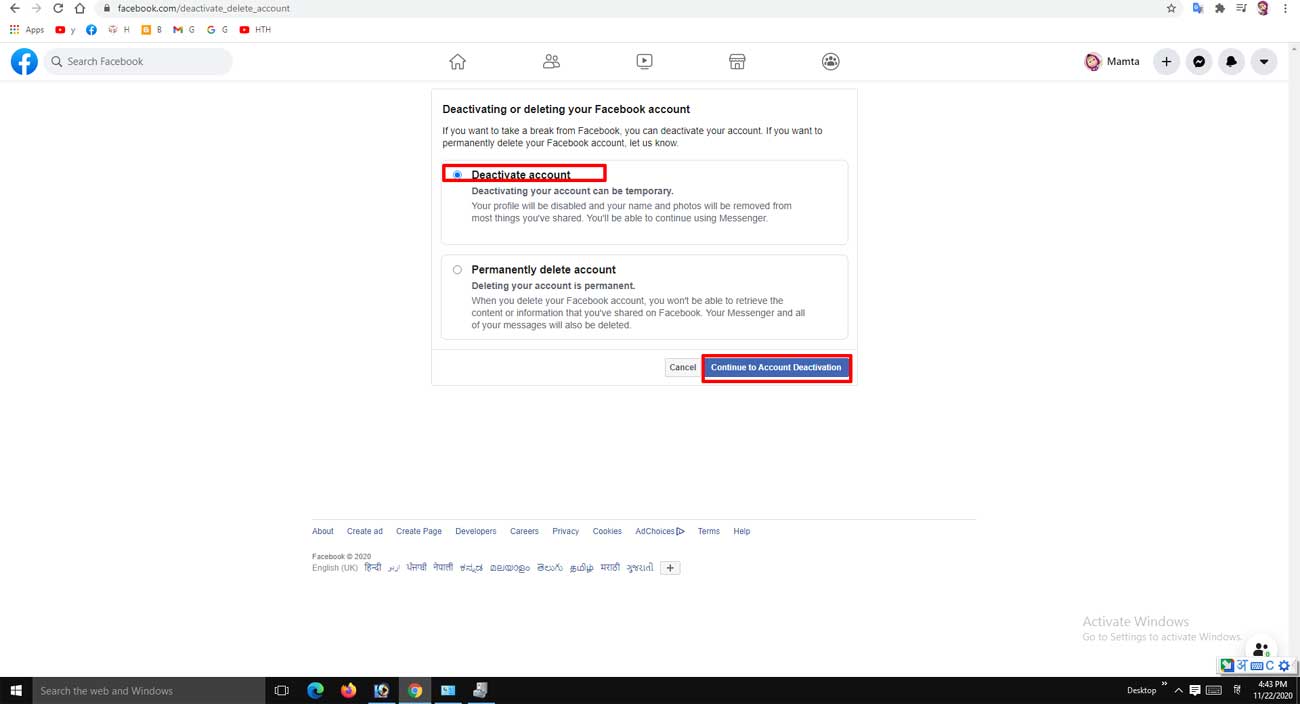Select Deactivate account radio option
Screen dimensions: 1300x704
click(x=457, y=175)
